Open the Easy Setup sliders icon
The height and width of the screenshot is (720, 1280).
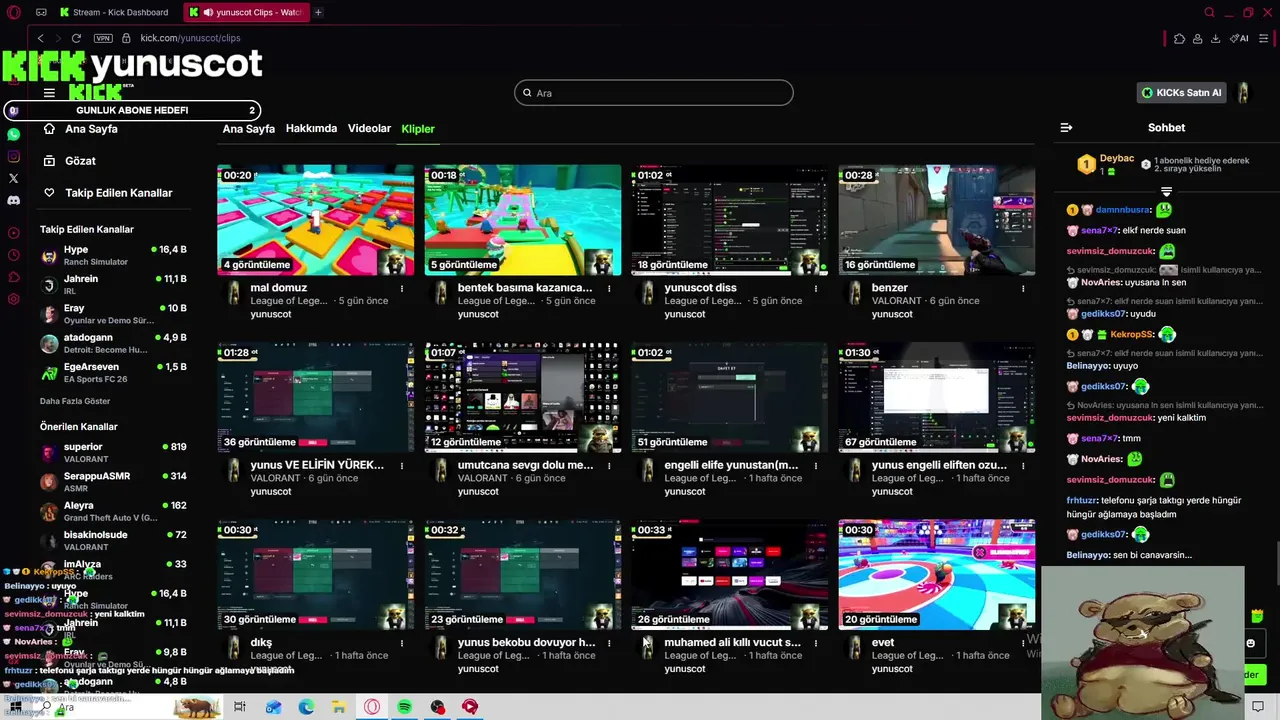1264,38
